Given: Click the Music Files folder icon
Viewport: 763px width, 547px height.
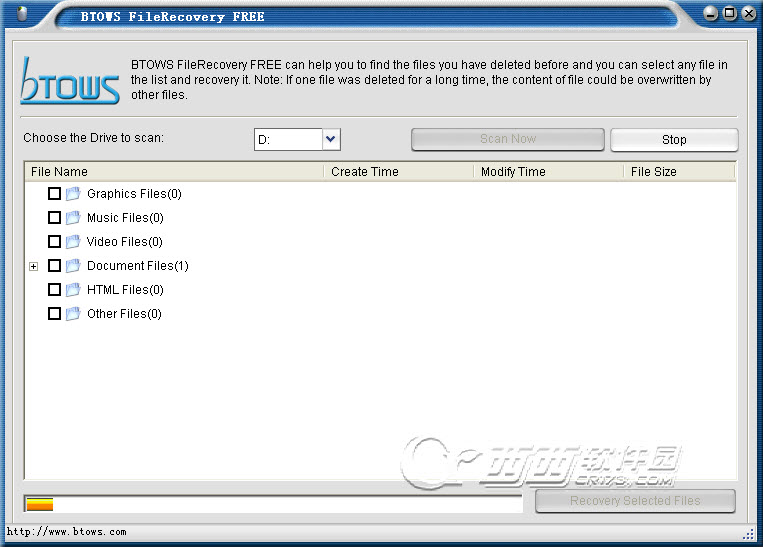Looking at the screenshot, I should point(73,218).
